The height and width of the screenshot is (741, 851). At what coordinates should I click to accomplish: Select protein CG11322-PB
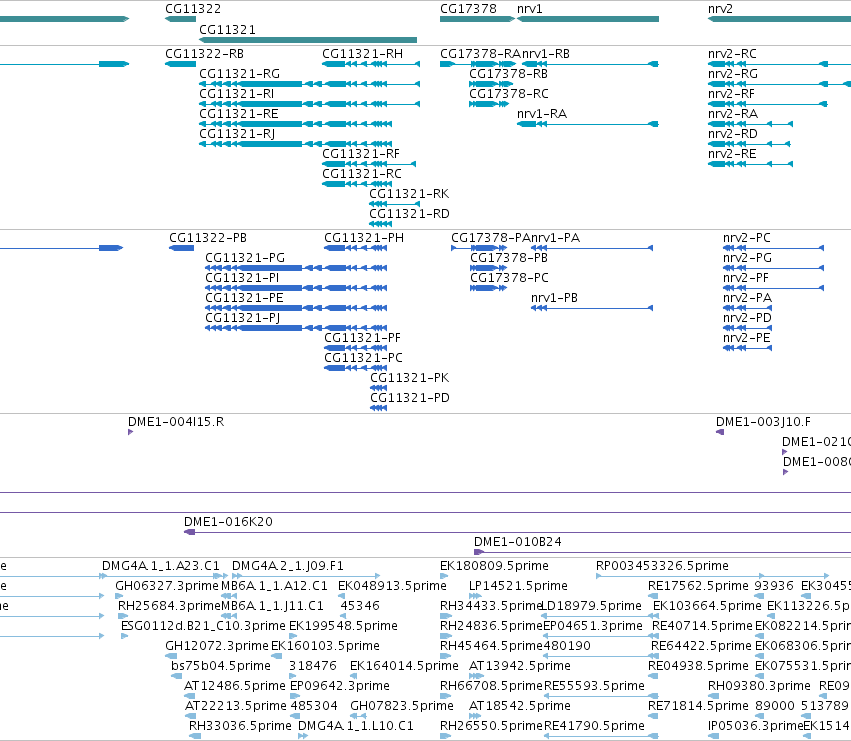[181, 248]
